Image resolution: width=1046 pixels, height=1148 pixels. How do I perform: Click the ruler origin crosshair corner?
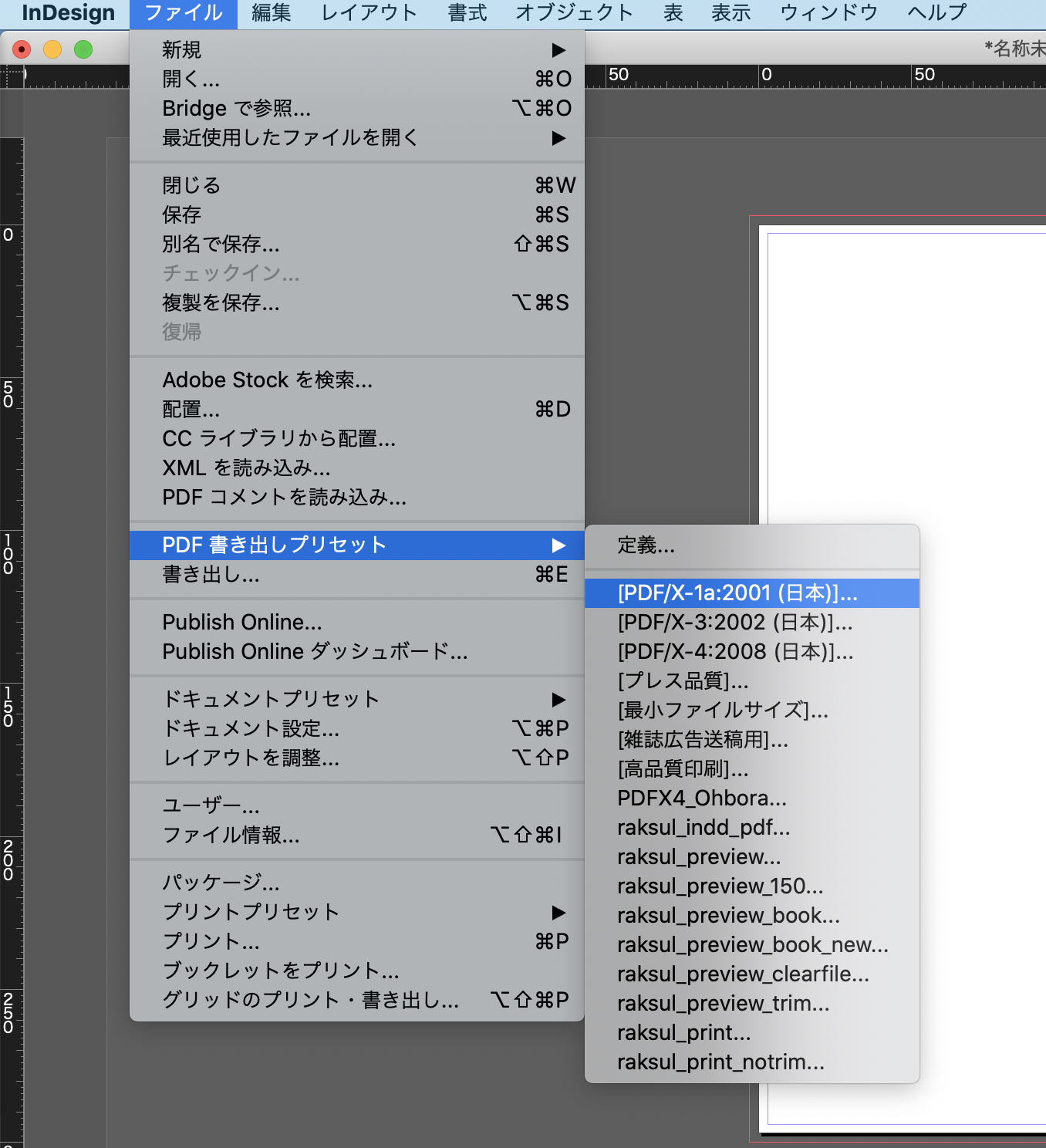[x=12, y=76]
